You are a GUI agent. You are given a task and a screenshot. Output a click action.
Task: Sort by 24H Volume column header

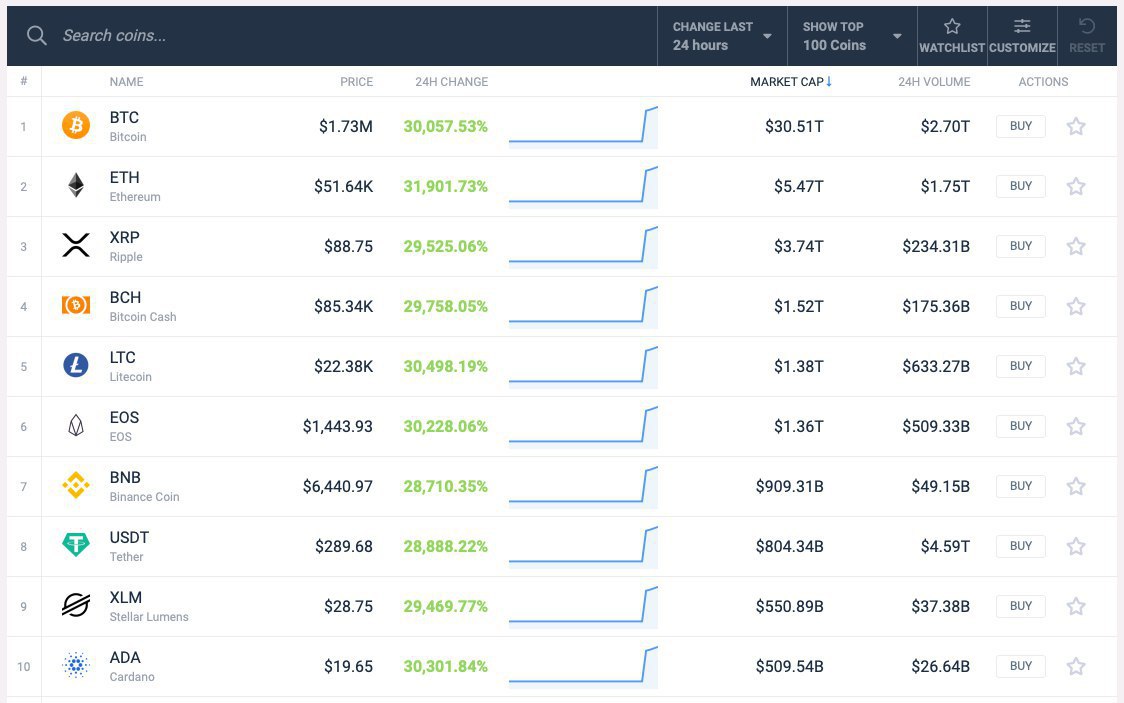point(934,82)
